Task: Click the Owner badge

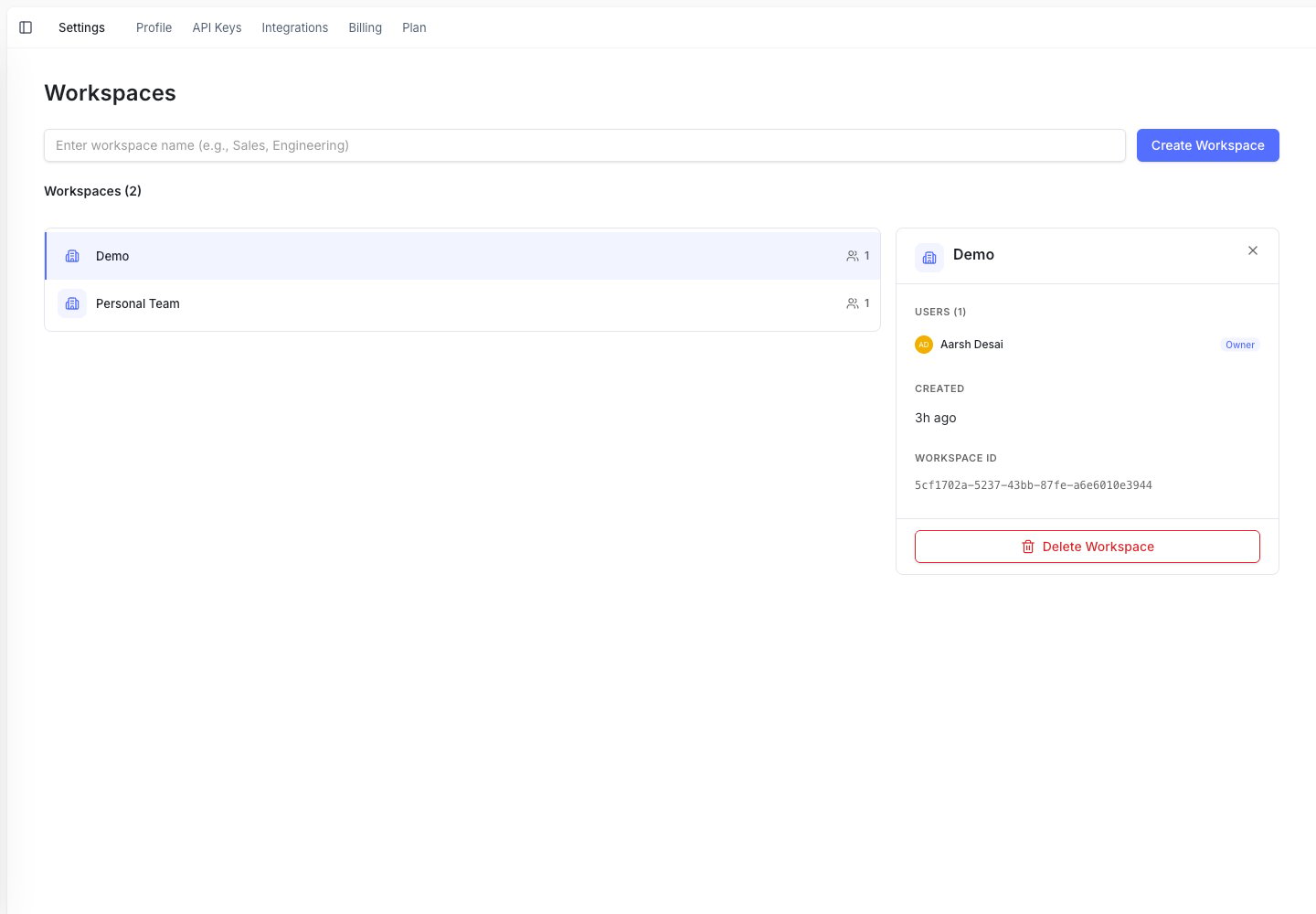Action: coord(1240,345)
